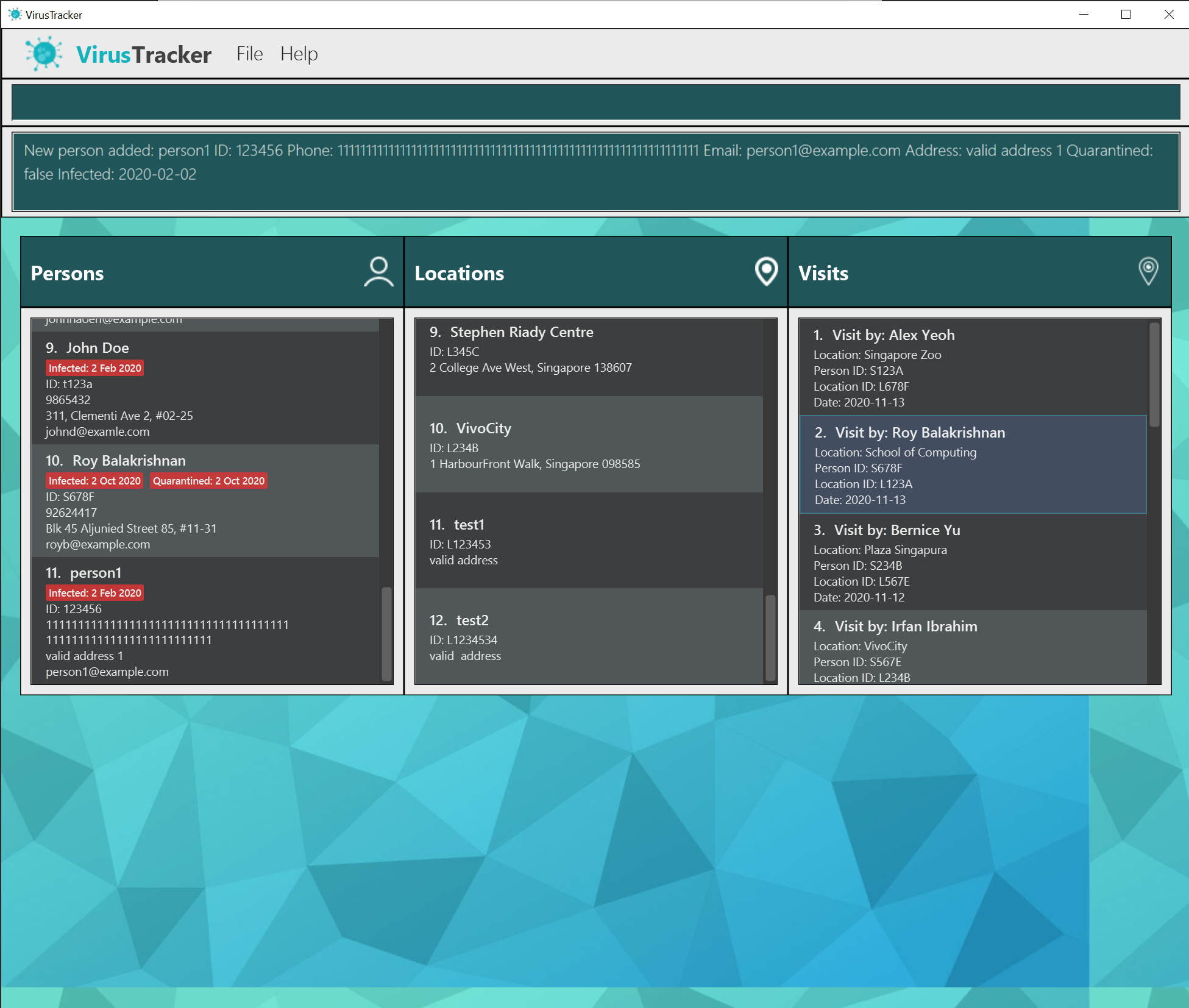
Task: Click the command input box
Action: pyautogui.click(x=595, y=102)
